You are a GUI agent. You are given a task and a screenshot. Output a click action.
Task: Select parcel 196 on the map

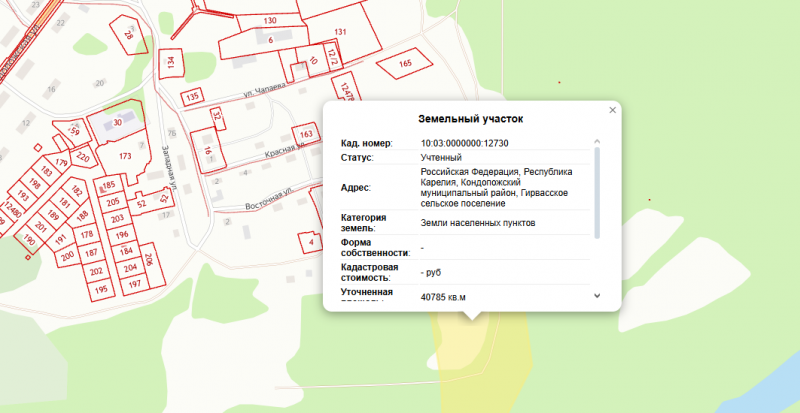pos(121,235)
